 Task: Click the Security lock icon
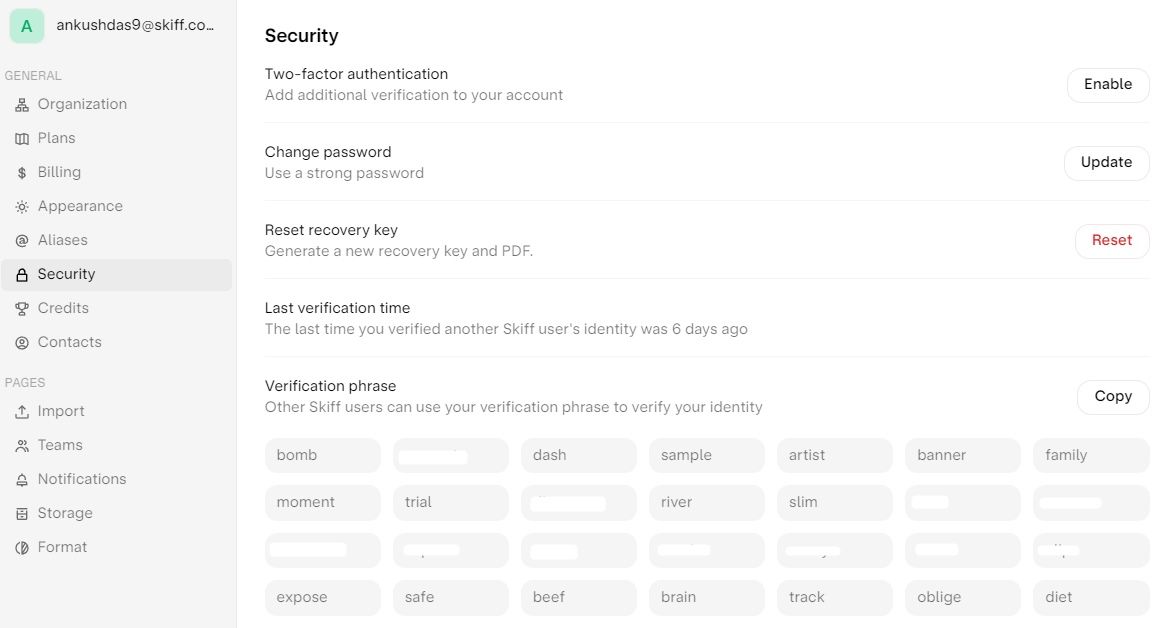[21, 274]
